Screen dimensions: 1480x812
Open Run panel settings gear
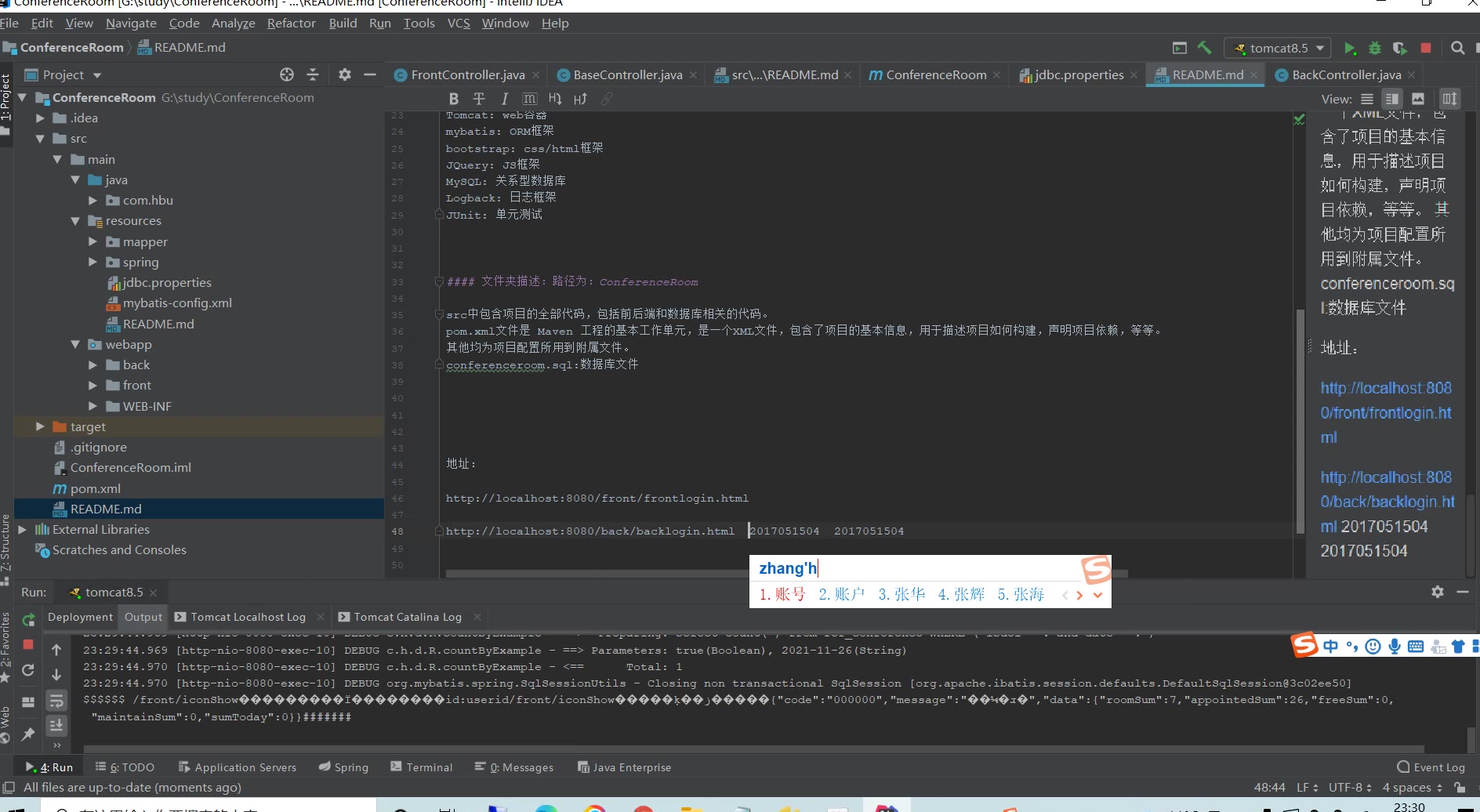pyautogui.click(x=1438, y=592)
